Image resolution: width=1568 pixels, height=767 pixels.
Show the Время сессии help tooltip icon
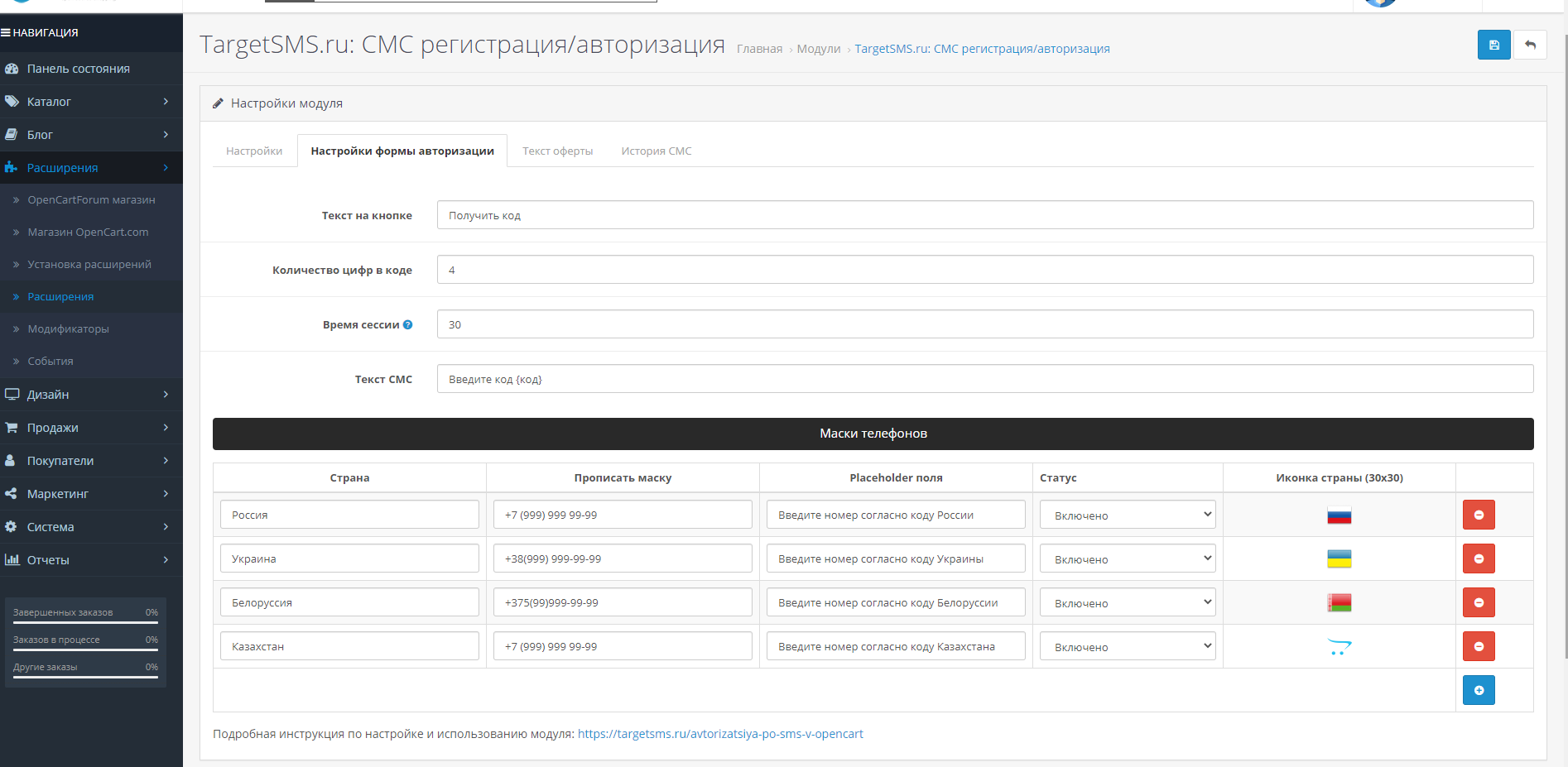(407, 324)
